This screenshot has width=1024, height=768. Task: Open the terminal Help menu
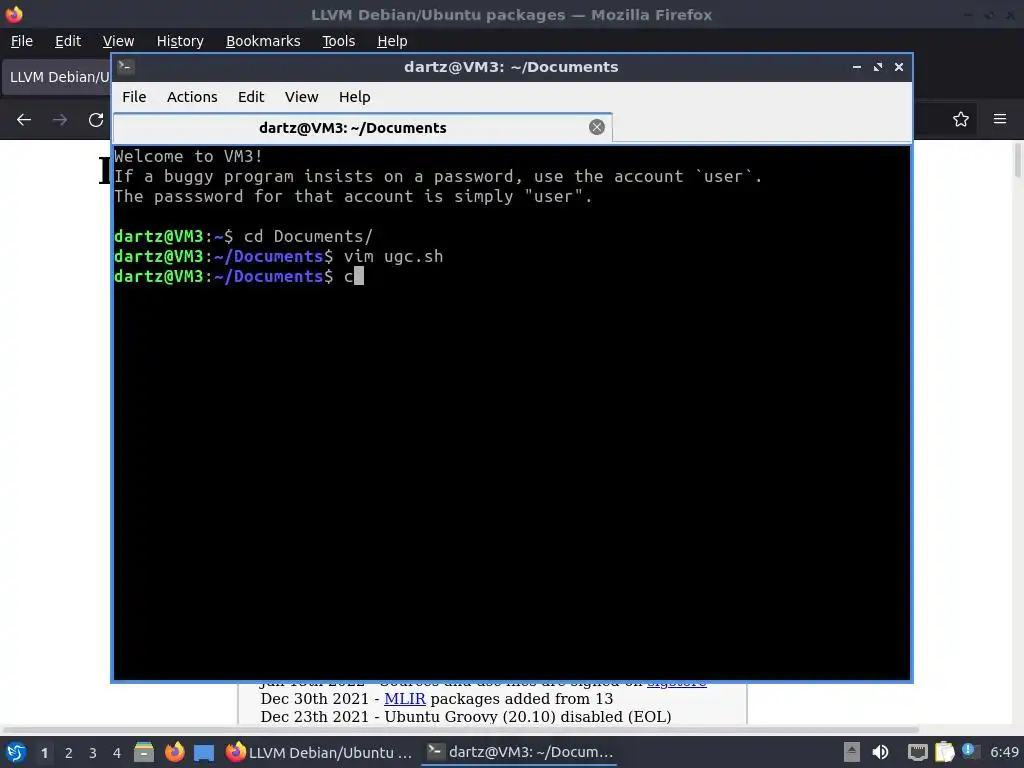point(355,97)
